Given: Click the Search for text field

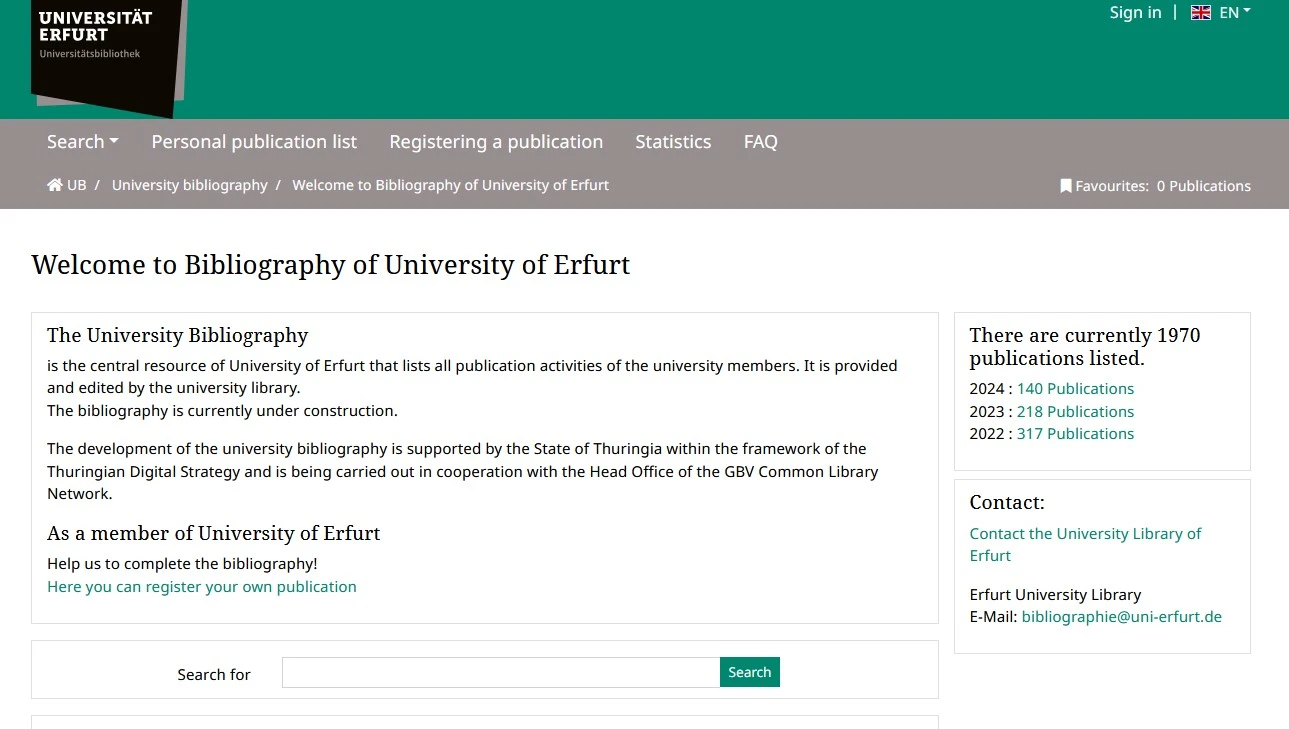Looking at the screenshot, I should pyautogui.click(x=500, y=673).
